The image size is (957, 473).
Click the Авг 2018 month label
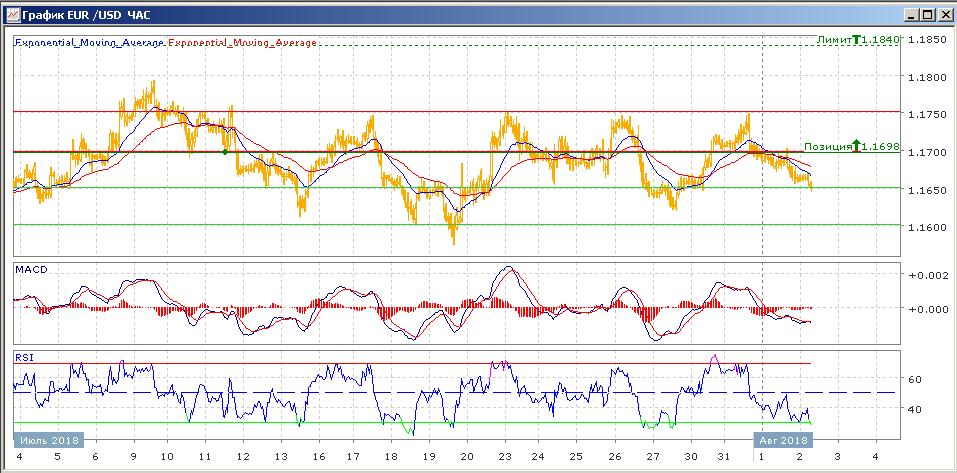click(x=784, y=439)
